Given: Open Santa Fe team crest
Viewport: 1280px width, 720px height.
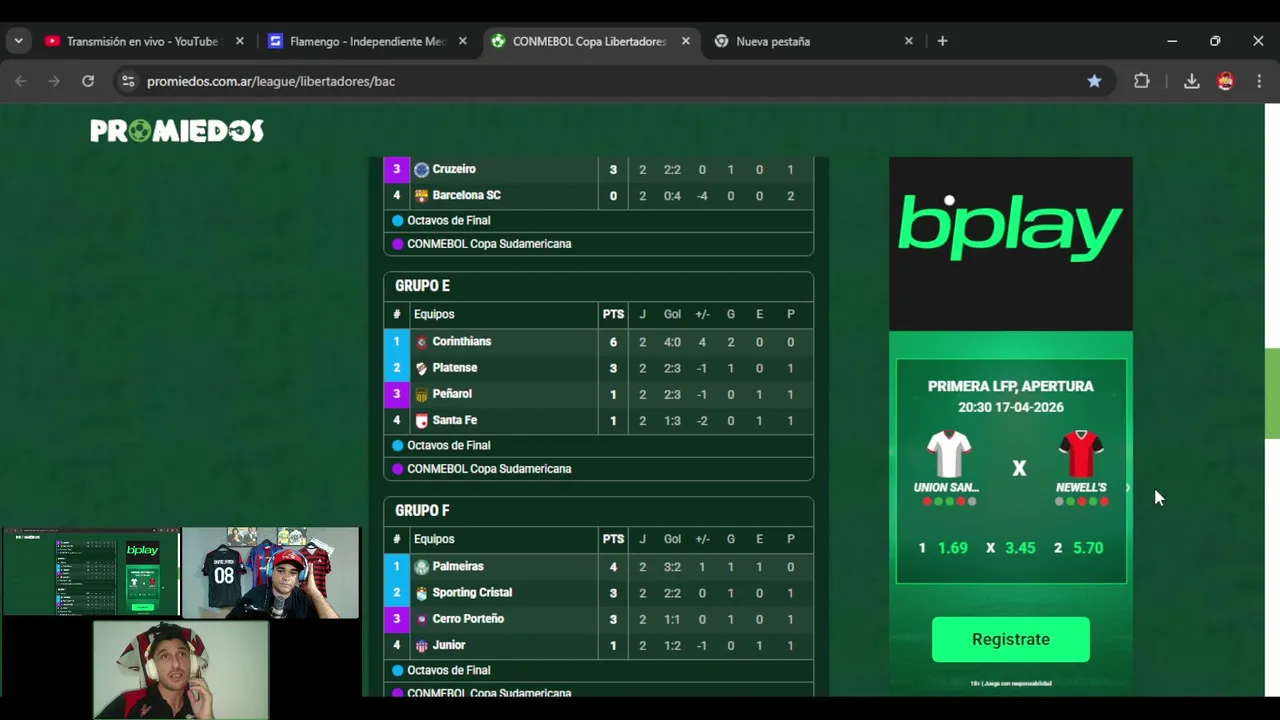Looking at the screenshot, I should [x=421, y=421].
